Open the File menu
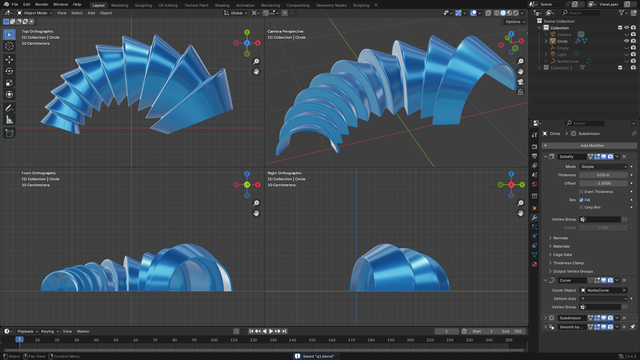This screenshot has height=360, width=640. [x=15, y=4]
